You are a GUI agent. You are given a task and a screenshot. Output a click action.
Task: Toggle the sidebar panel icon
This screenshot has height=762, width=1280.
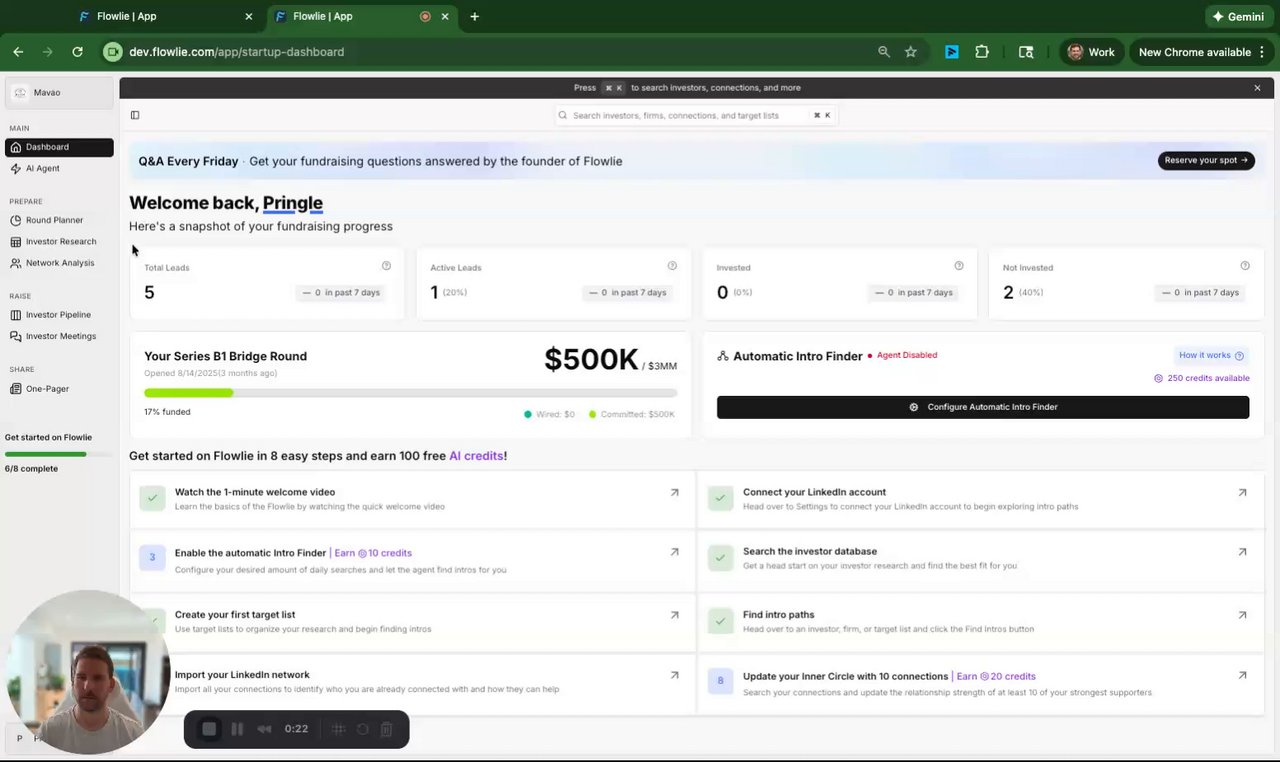pos(135,115)
